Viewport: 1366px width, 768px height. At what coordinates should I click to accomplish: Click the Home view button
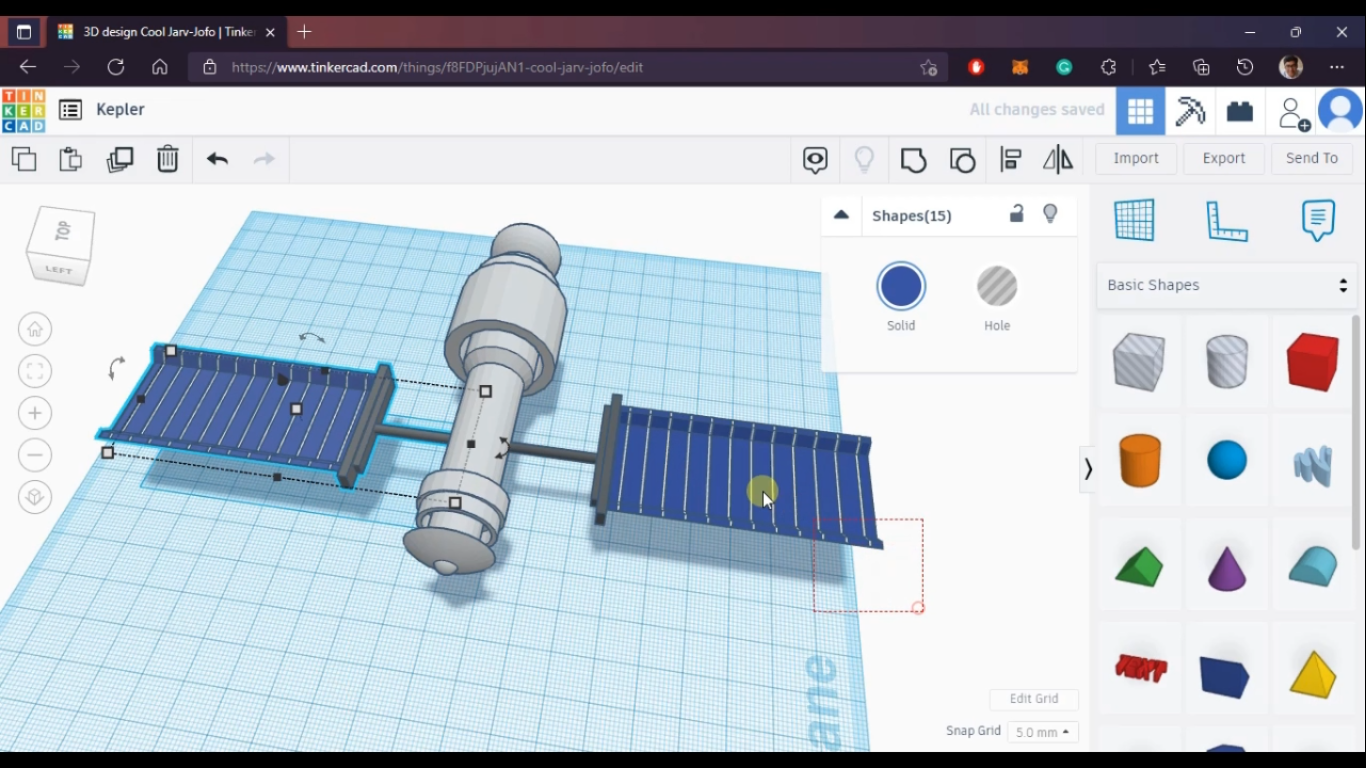pos(35,329)
